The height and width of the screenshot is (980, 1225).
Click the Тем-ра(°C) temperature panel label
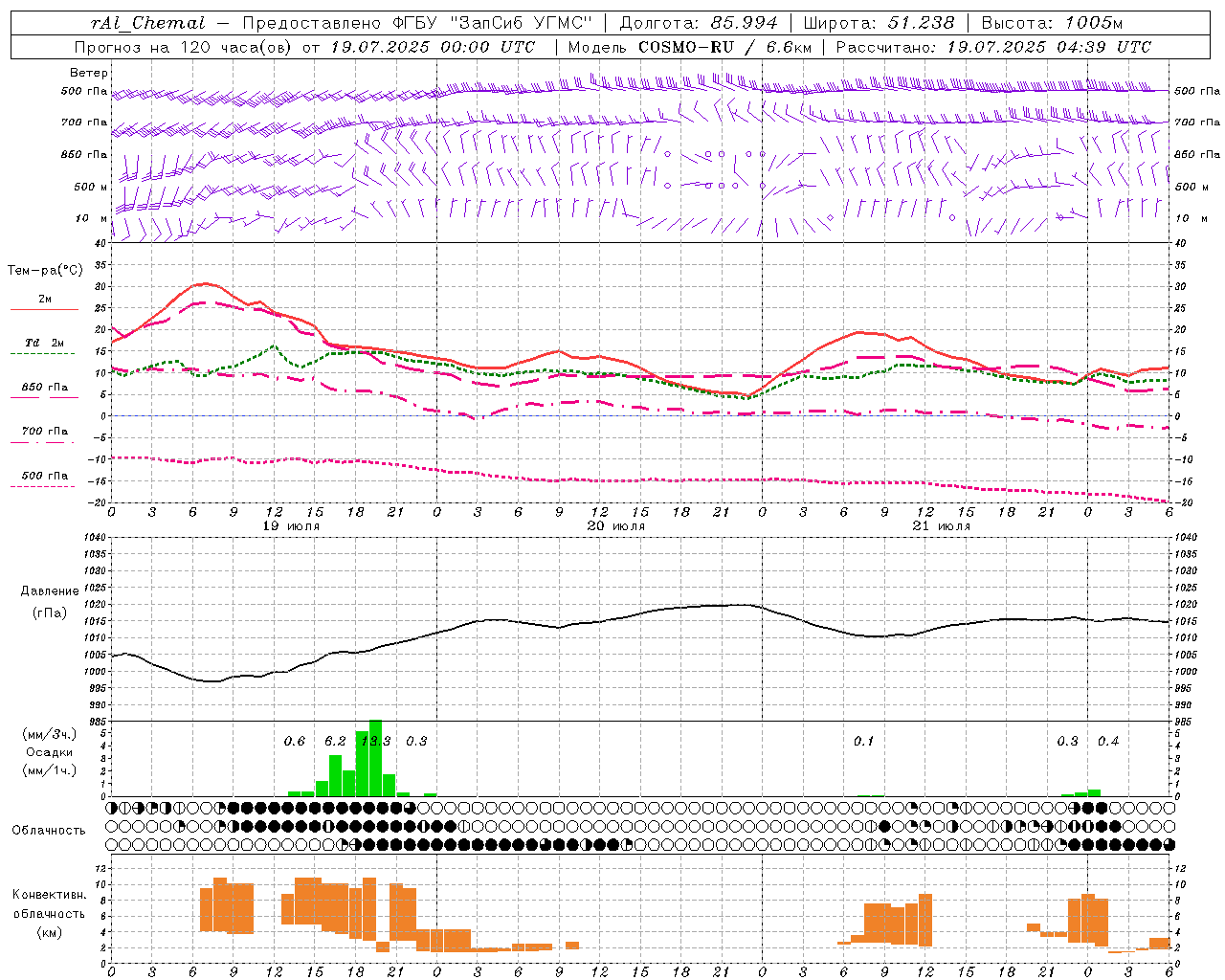[x=45, y=271]
